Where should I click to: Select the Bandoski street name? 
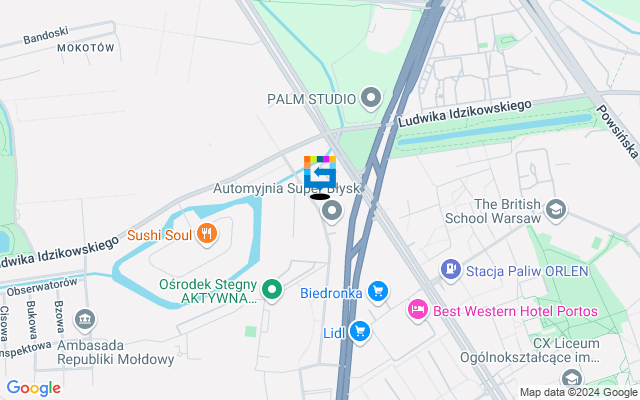coord(46,35)
